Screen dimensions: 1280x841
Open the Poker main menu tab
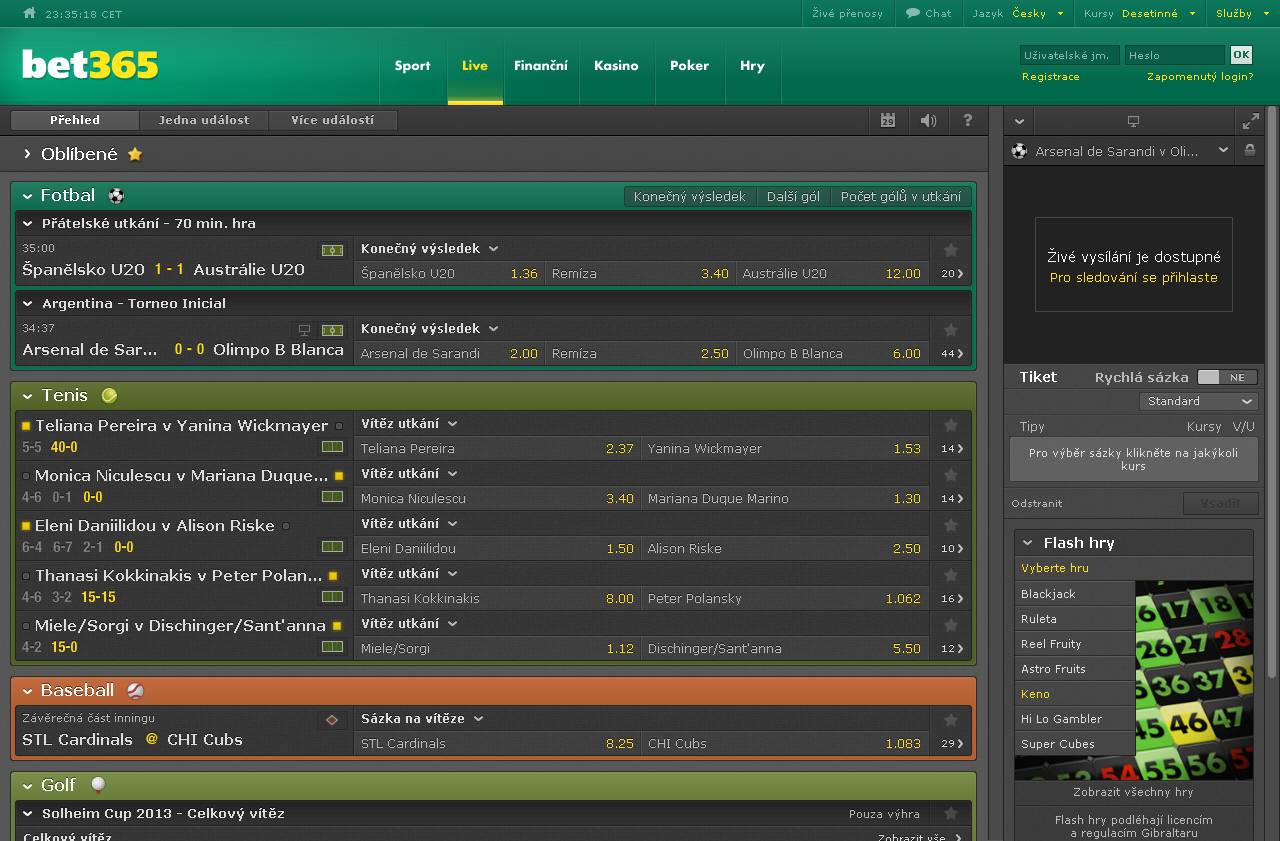point(689,66)
